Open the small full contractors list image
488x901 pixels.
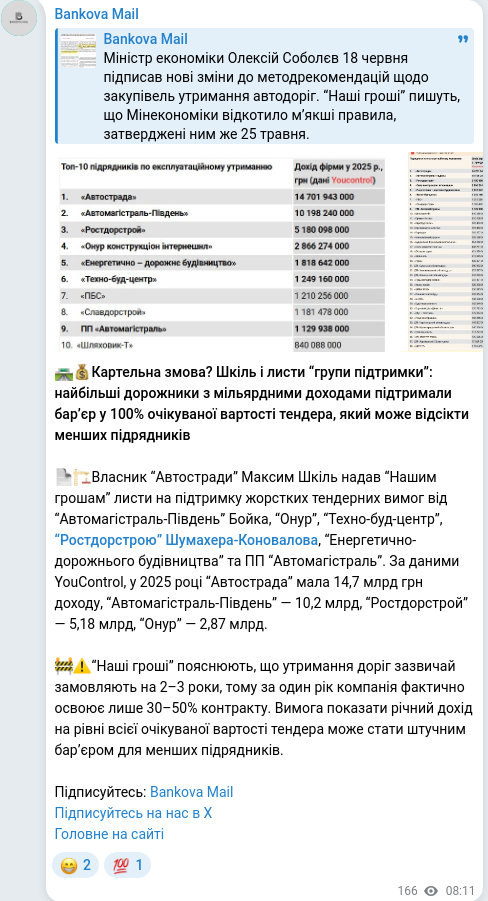tap(445, 252)
